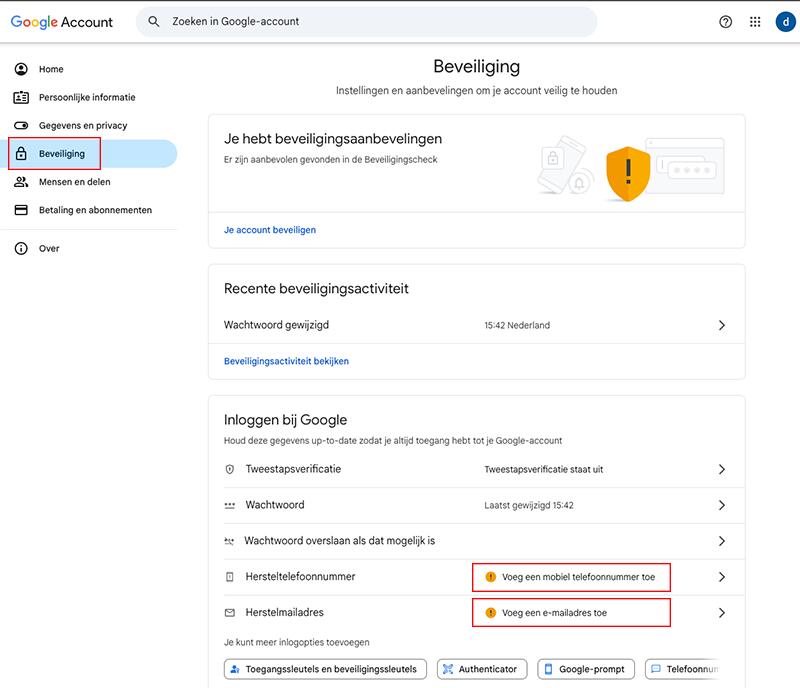The width and height of the screenshot is (800, 688).
Task: Add Toegangssleutels en beveiligingssleutels option
Action: pyautogui.click(x=326, y=669)
